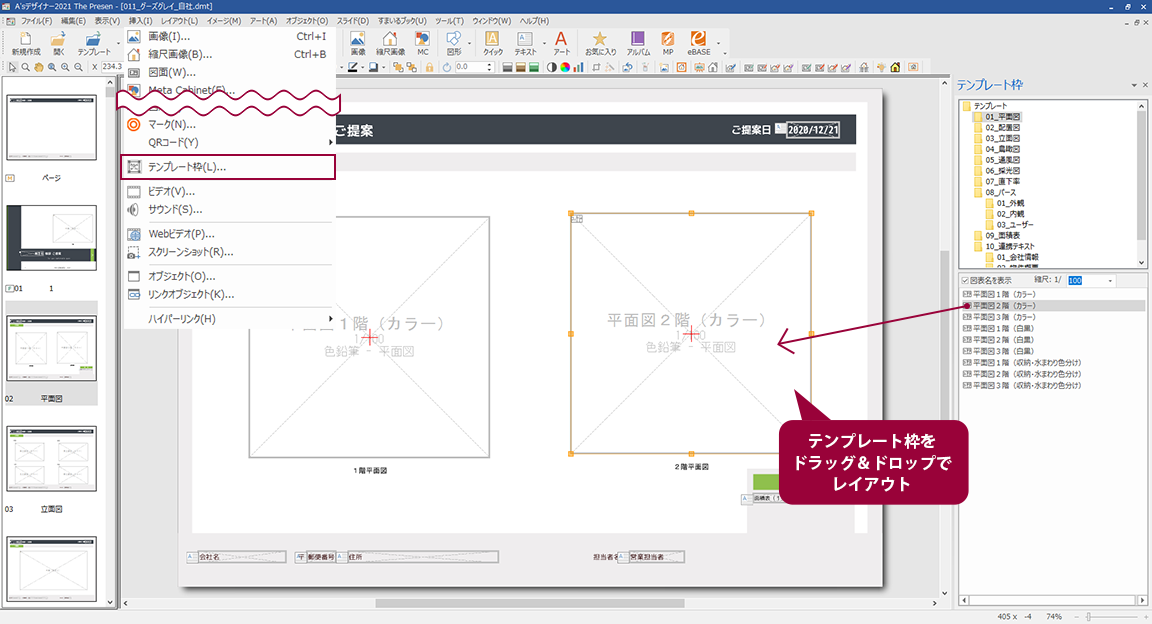This screenshot has height=624, width=1152.
Task: Open the テンプレート toolbar button
Action: point(93,43)
